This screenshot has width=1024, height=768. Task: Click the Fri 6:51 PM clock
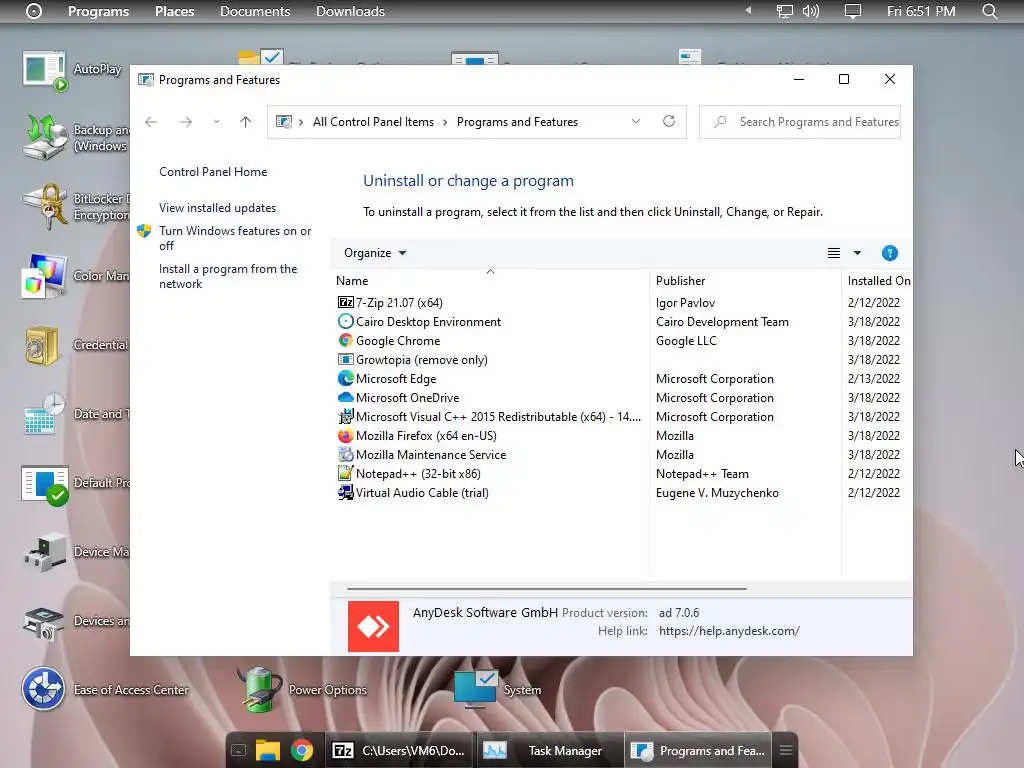[921, 11]
